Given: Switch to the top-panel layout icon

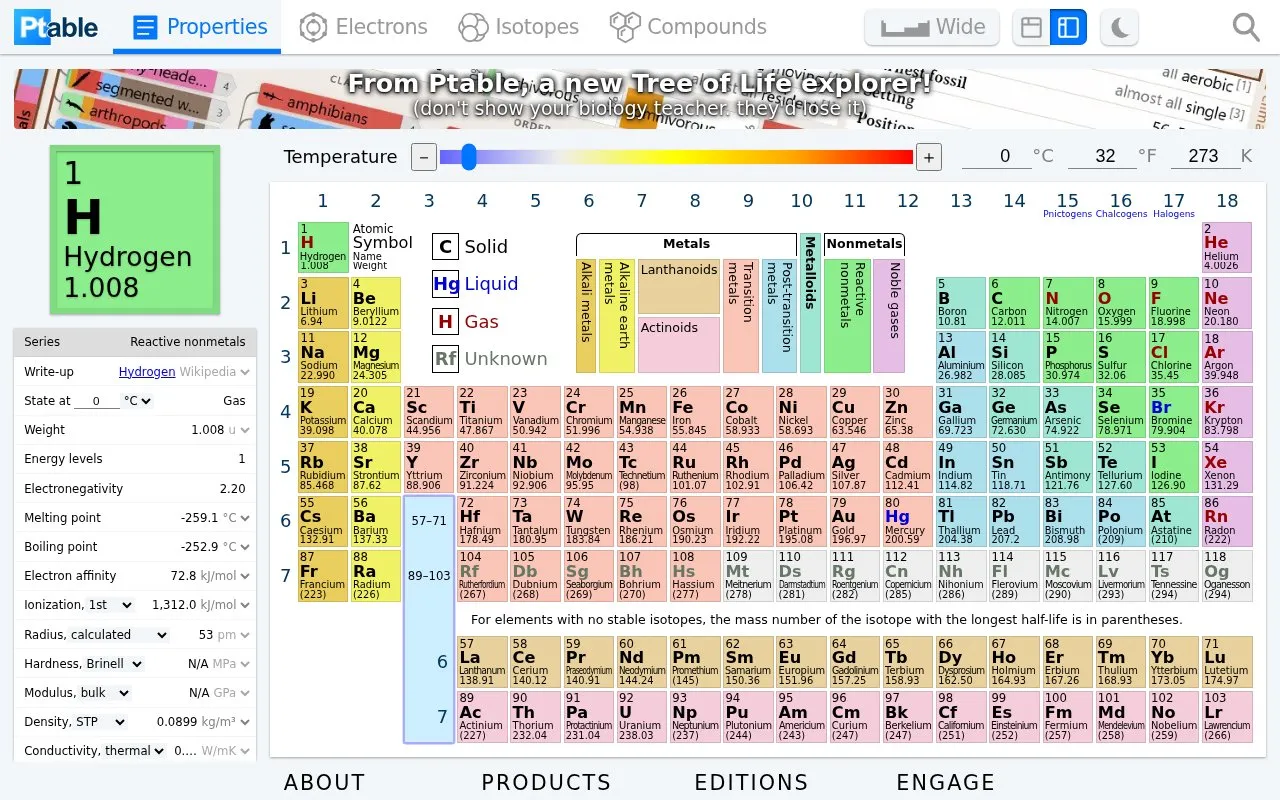Looking at the screenshot, I should pyautogui.click(x=1031, y=27).
